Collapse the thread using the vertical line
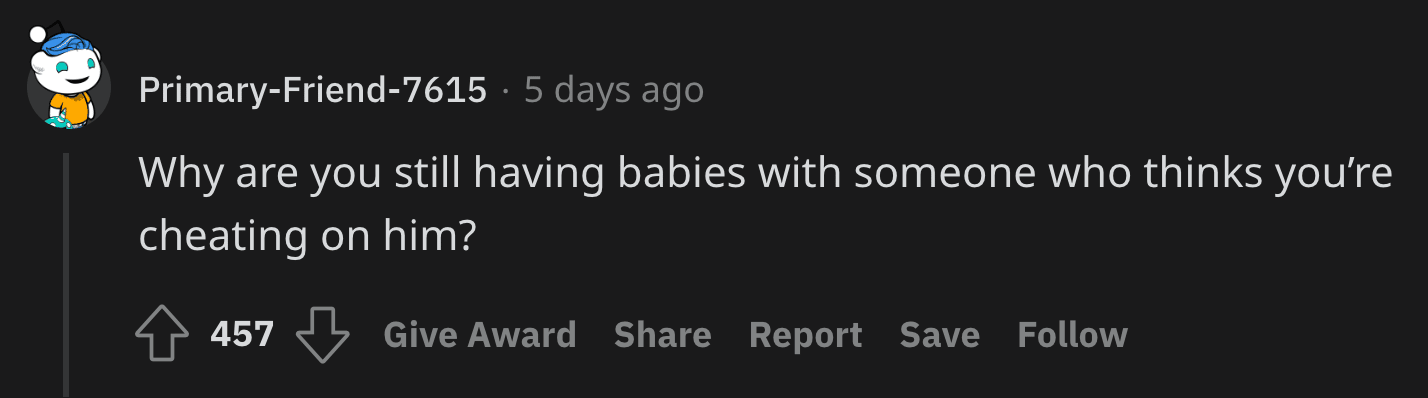This screenshot has width=1428, height=398. point(67,275)
